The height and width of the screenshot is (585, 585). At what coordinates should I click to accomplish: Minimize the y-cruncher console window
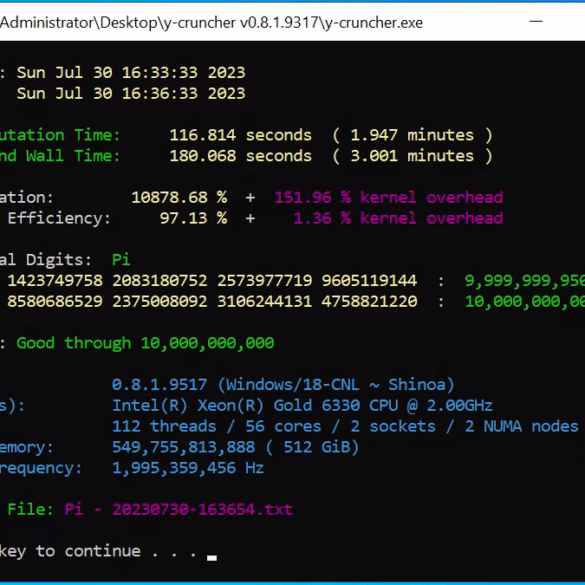[536, 22]
